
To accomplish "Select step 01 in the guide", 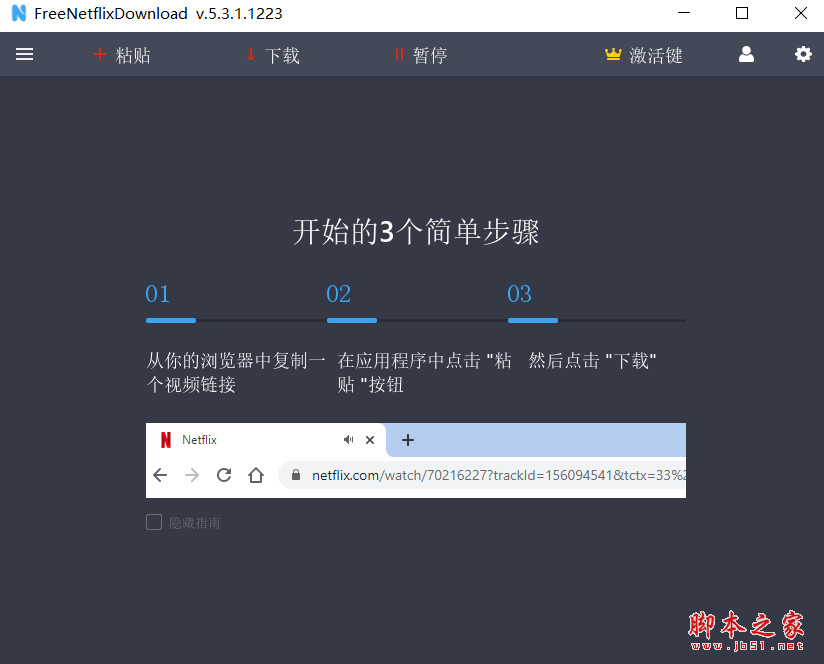I will [158, 294].
